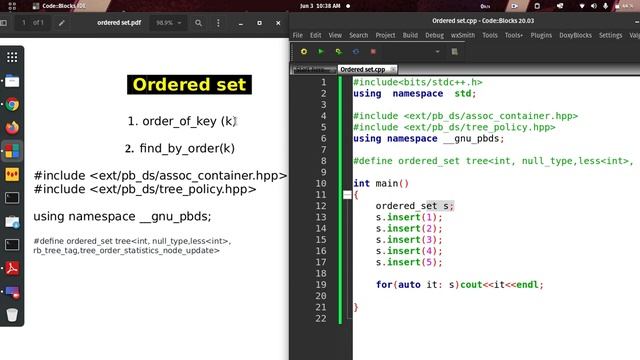Run the program with green play icon
This screenshot has width=640, height=360.
click(x=321, y=51)
